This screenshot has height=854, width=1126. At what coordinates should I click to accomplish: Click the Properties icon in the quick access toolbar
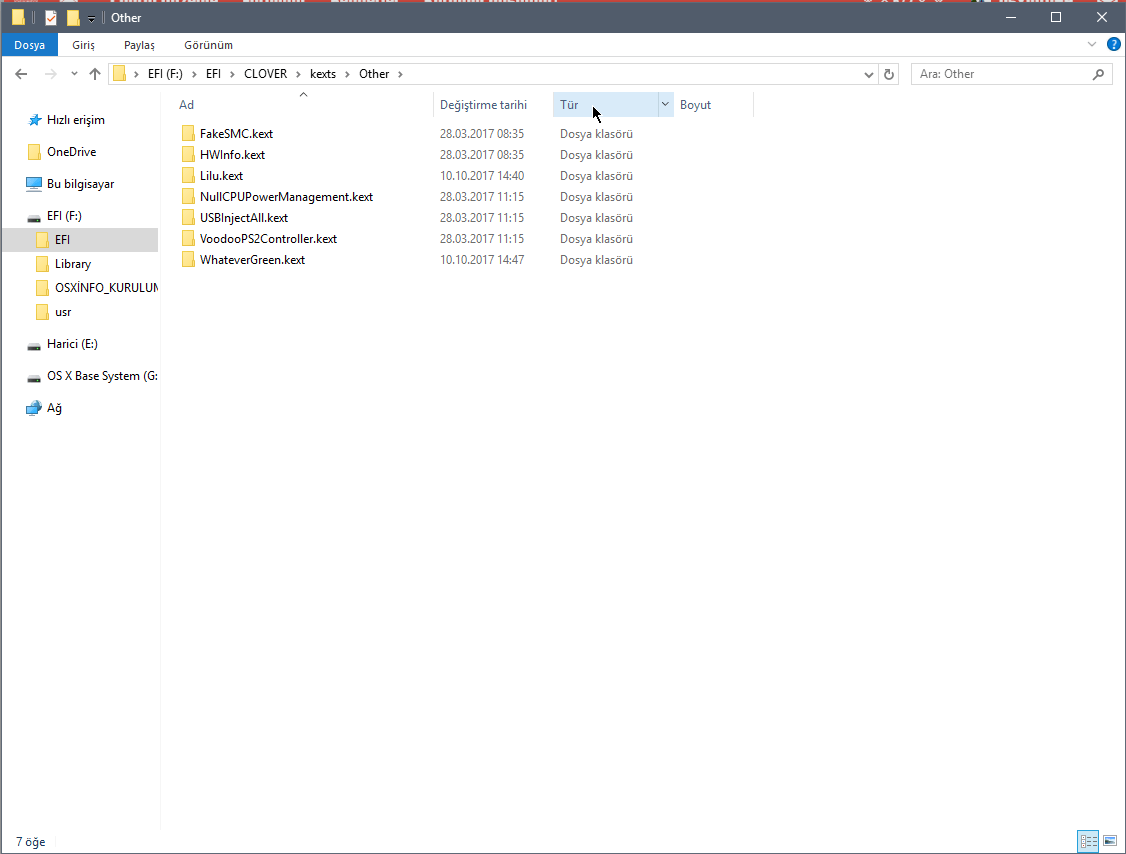pos(51,18)
